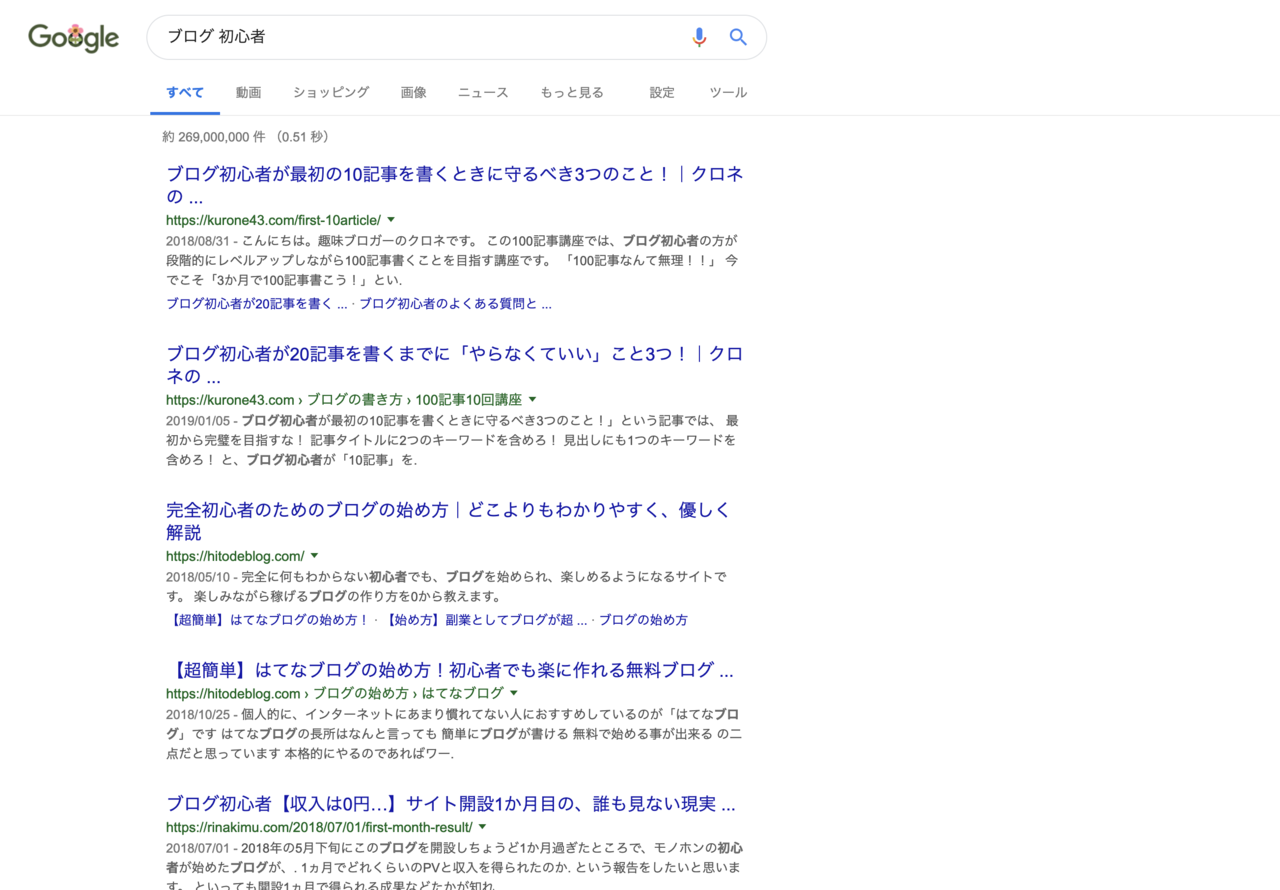Open sitelink 【始め方】副業としてブログが超

(x=486, y=619)
